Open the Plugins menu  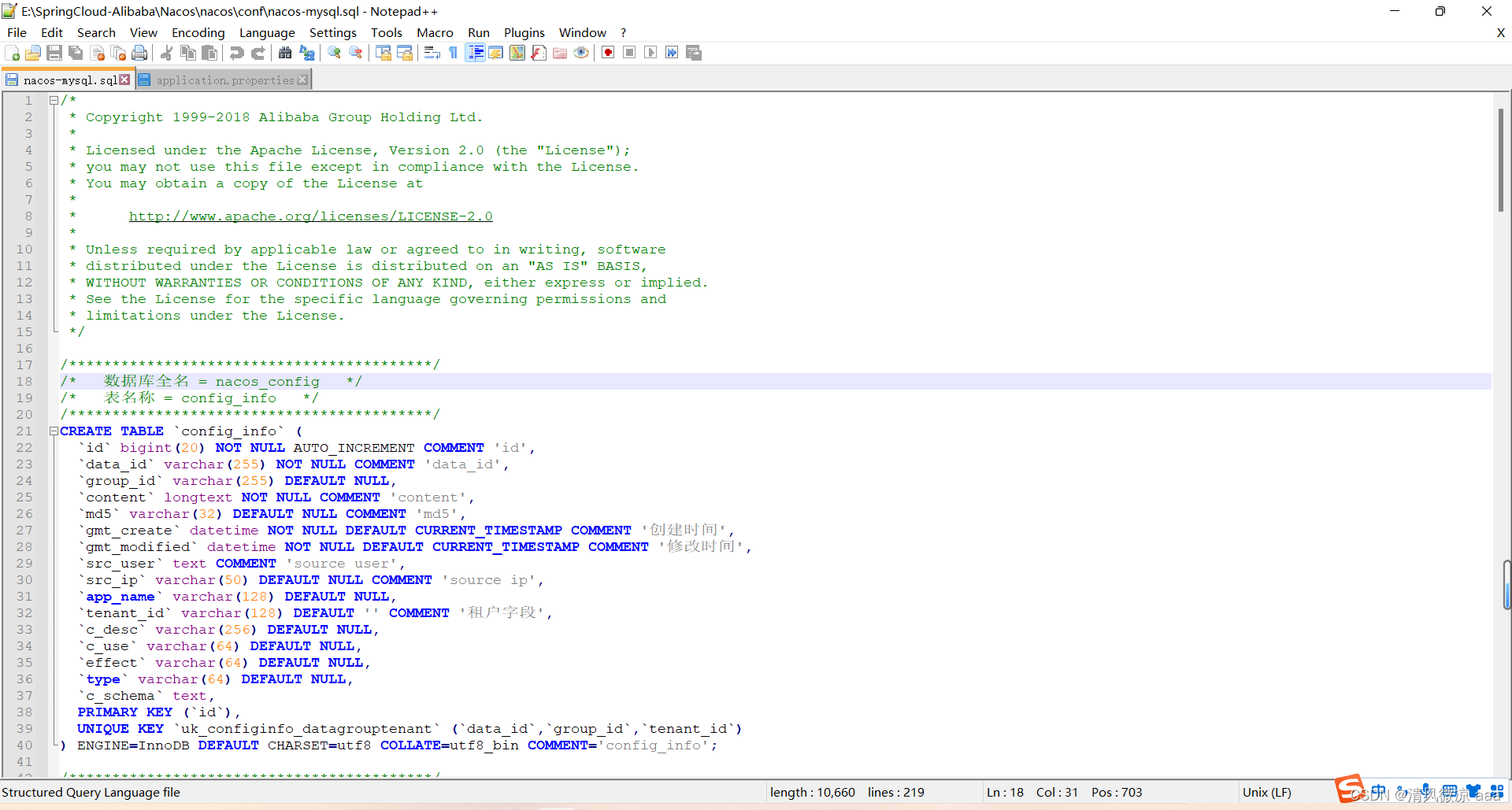[524, 32]
